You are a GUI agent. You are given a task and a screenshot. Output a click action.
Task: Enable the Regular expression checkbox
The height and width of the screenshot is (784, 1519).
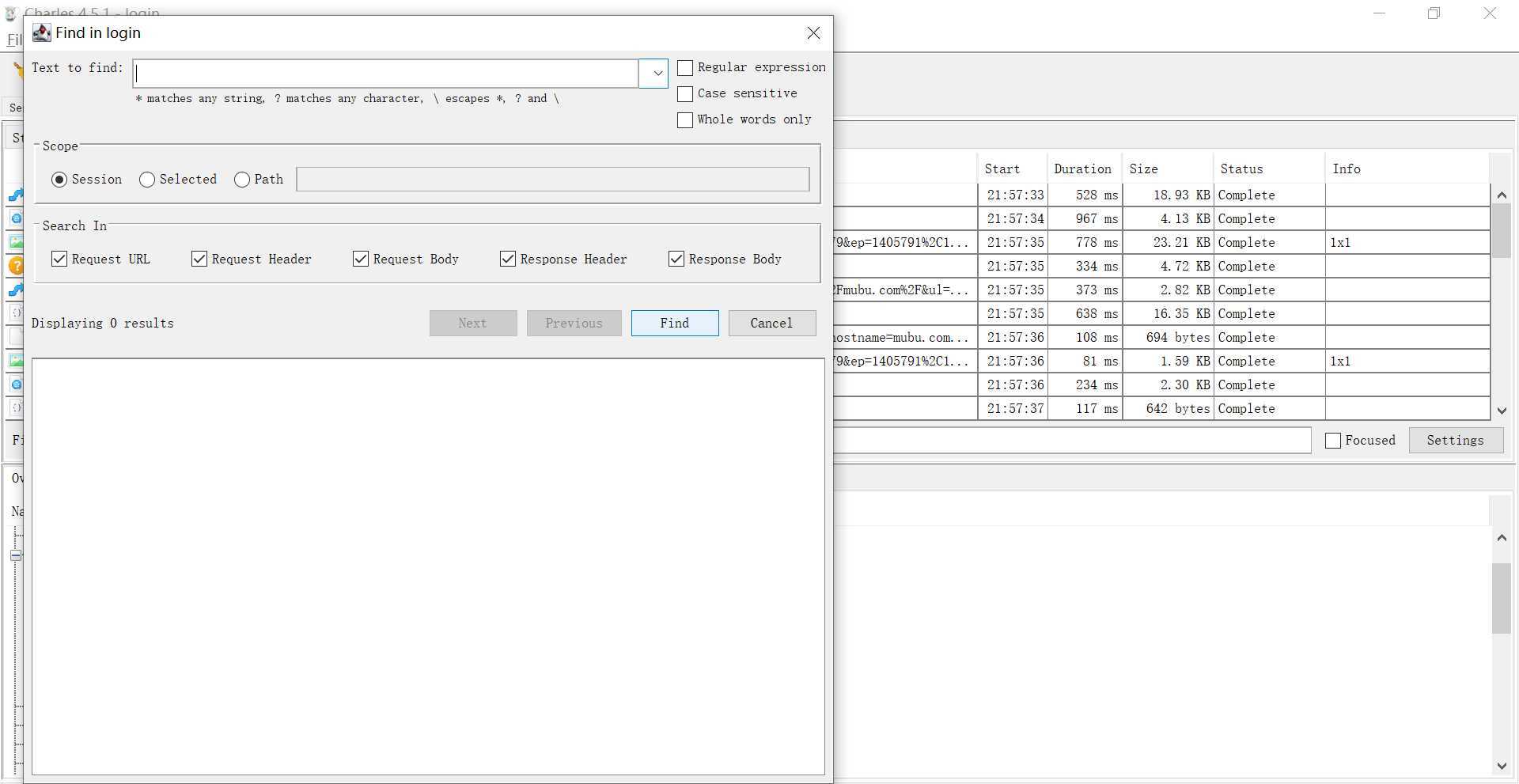click(685, 68)
